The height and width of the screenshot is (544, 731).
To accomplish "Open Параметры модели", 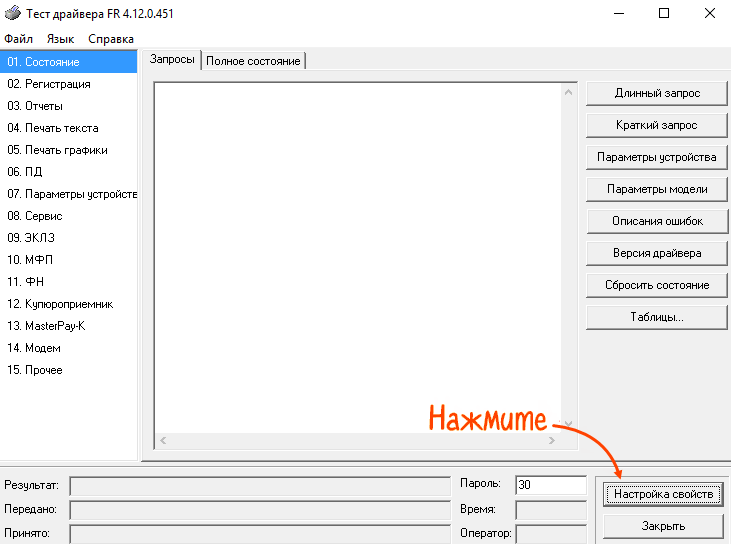I will [656, 189].
